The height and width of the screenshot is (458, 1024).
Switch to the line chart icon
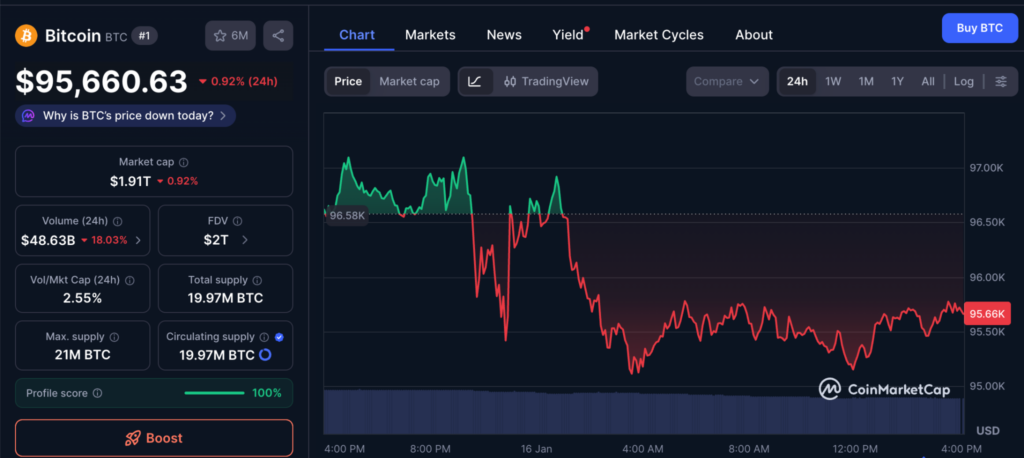tap(475, 81)
